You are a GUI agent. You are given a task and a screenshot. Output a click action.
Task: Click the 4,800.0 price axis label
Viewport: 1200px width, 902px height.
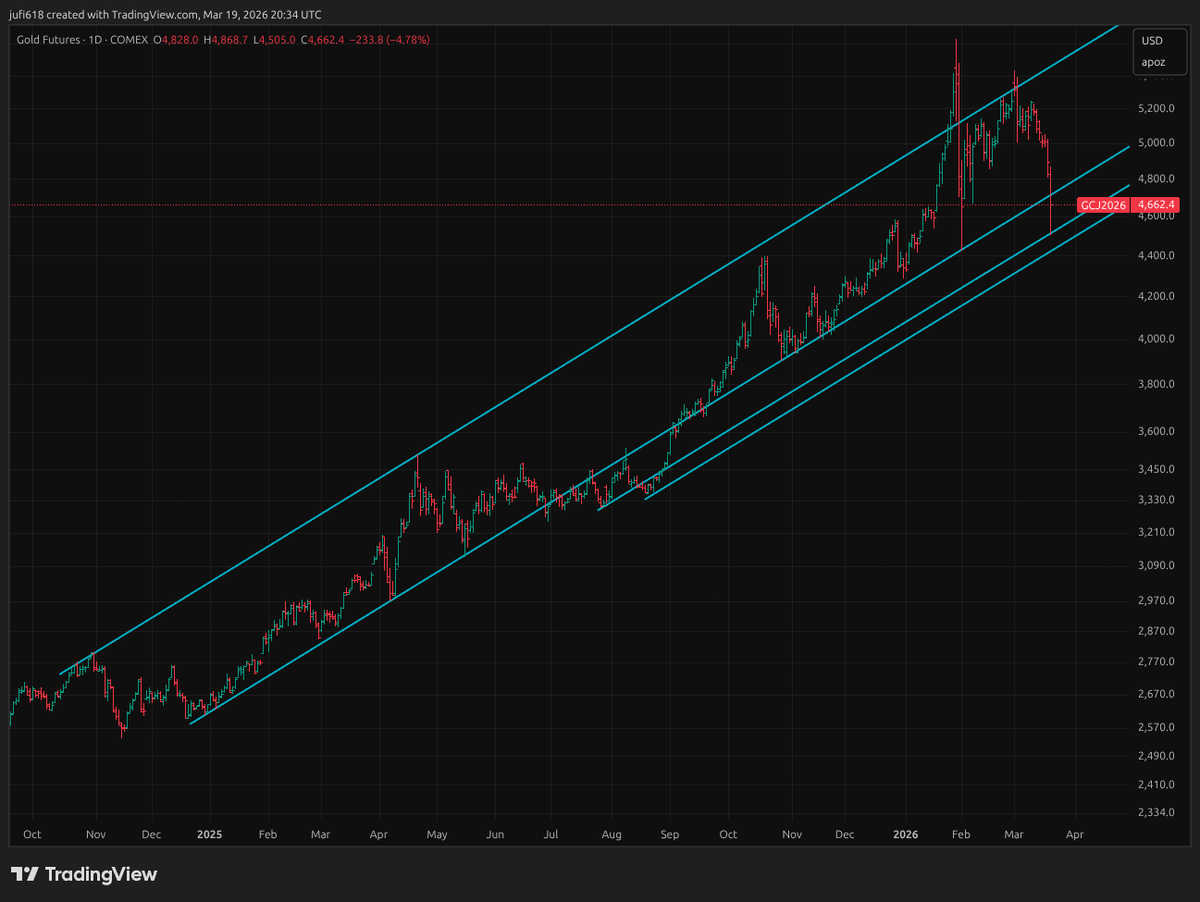(x=1158, y=179)
